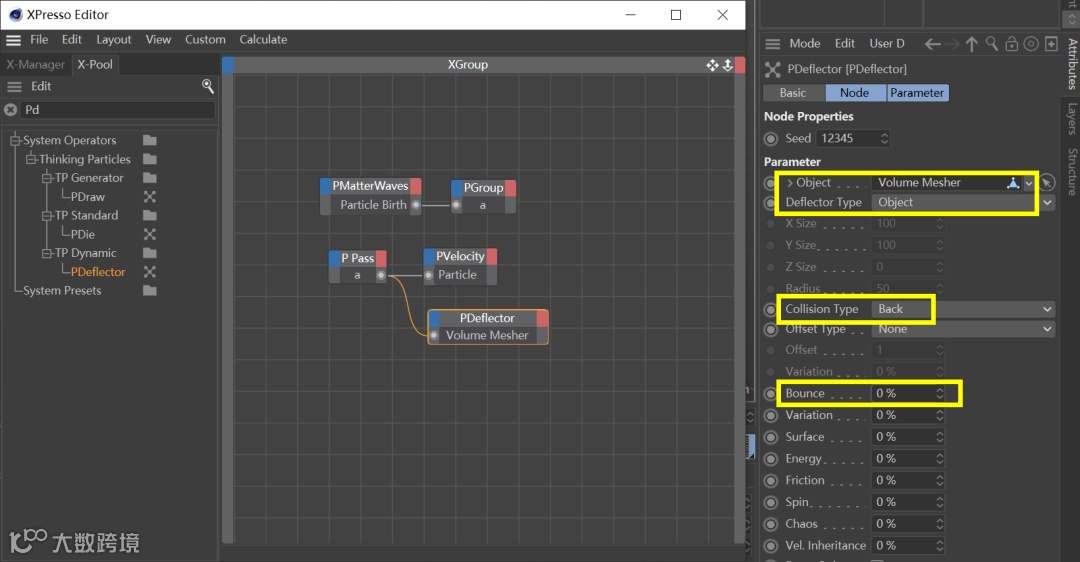Collapse the System Operators tree node

15,140
